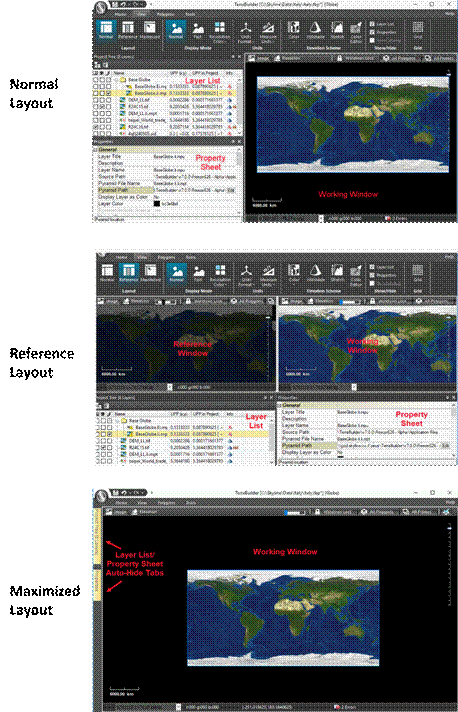
Task: Click the black Layer Color swatch in the top Property Sheet
Action: [157, 203]
